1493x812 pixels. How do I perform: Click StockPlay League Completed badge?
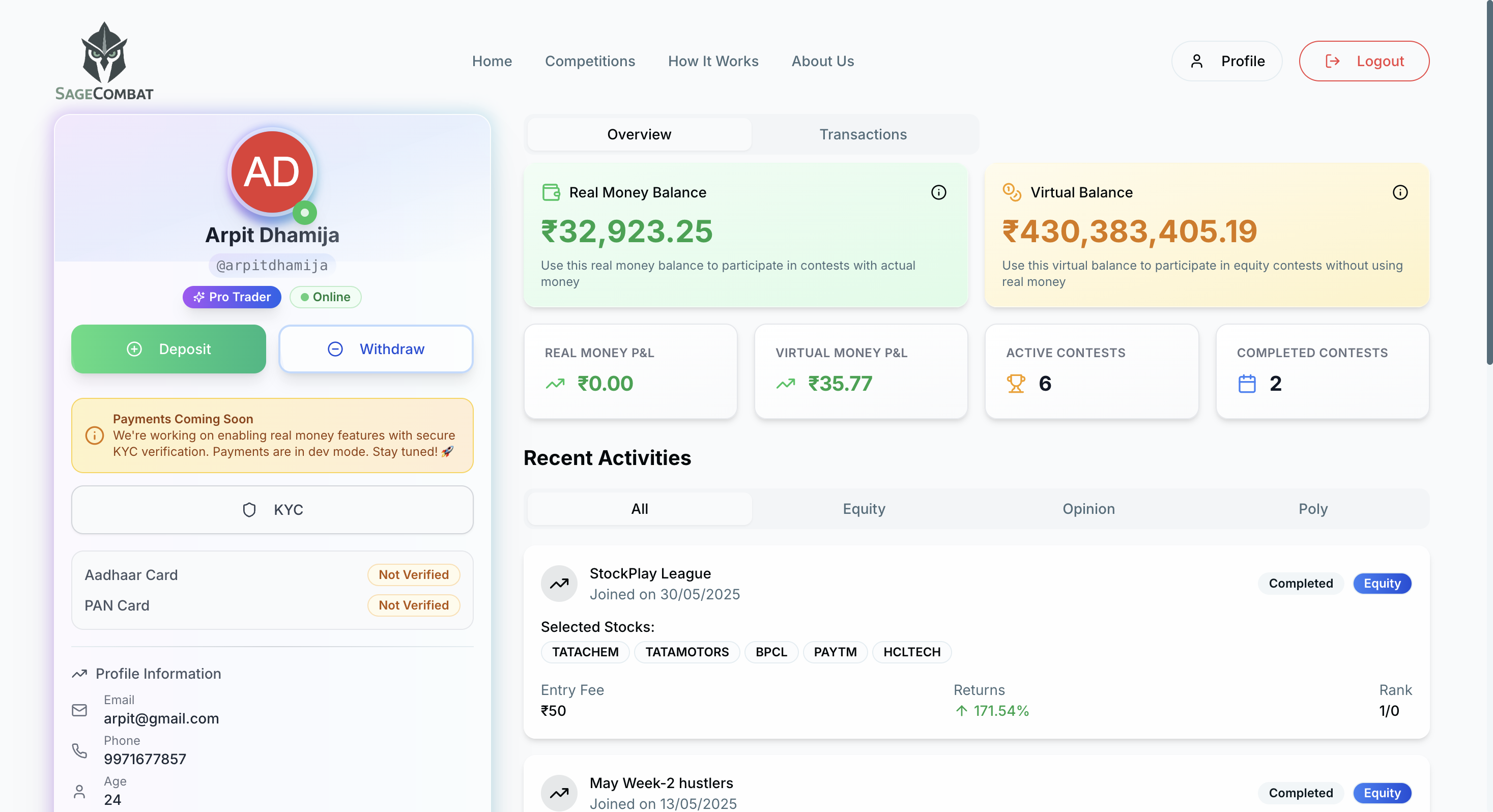[1301, 584]
